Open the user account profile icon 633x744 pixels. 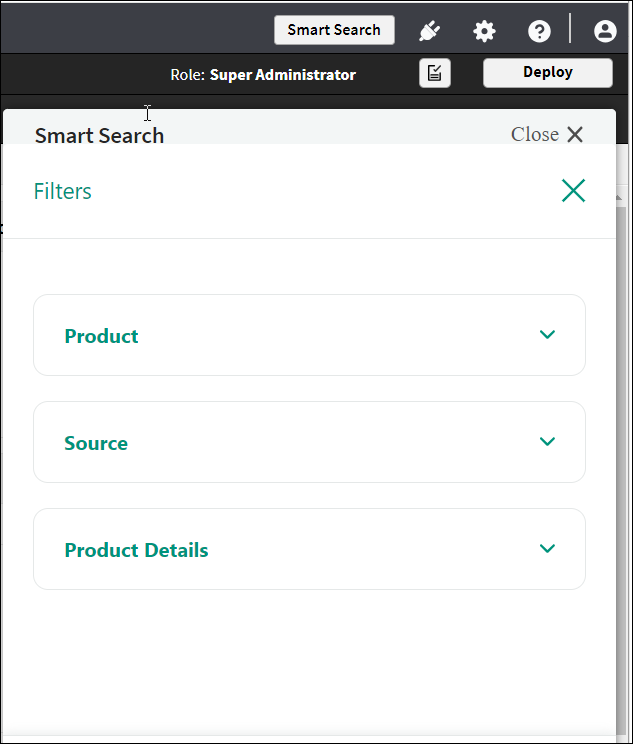click(x=605, y=31)
